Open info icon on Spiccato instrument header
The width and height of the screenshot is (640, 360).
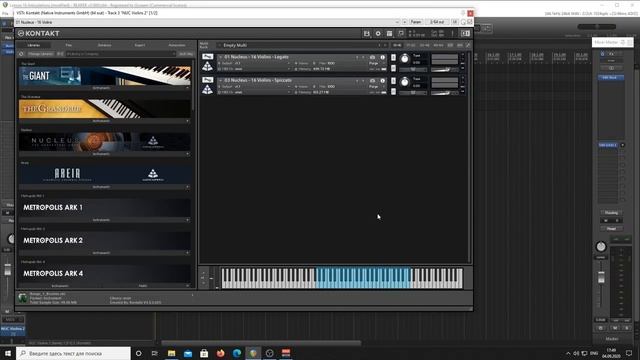click(382, 81)
